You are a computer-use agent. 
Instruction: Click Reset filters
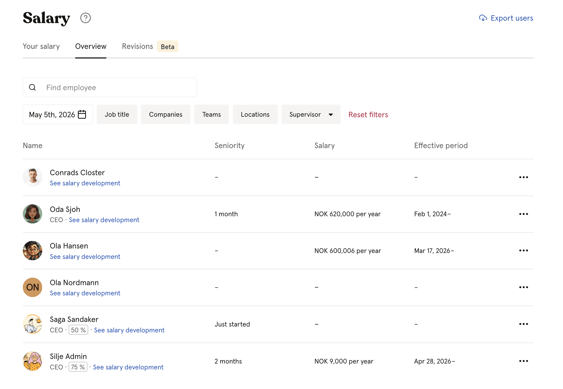tap(368, 115)
